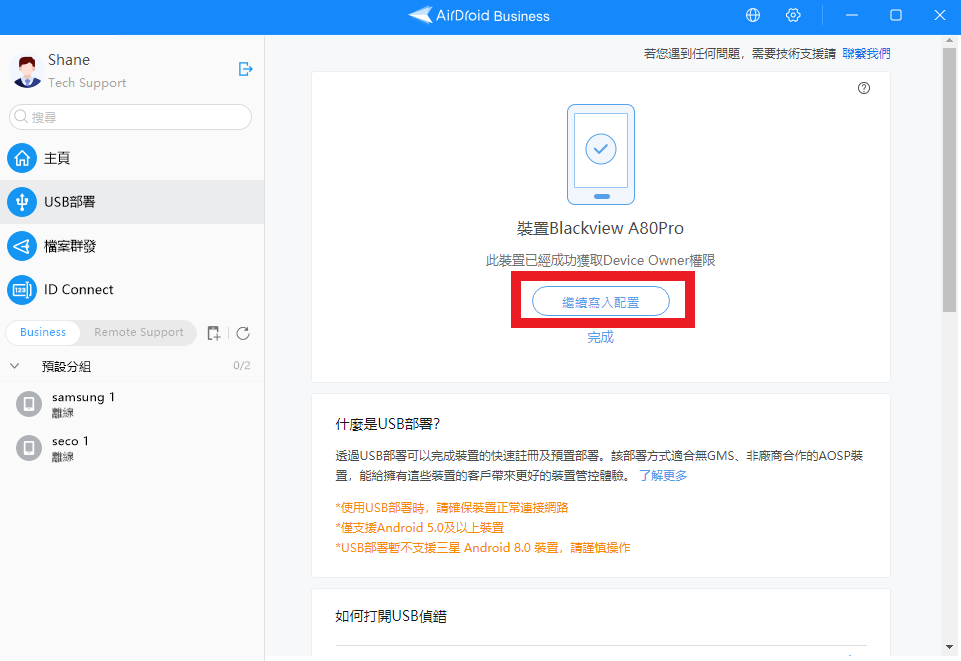Open the 主頁 menu item
961x661 pixels.
pyautogui.click(x=132, y=158)
